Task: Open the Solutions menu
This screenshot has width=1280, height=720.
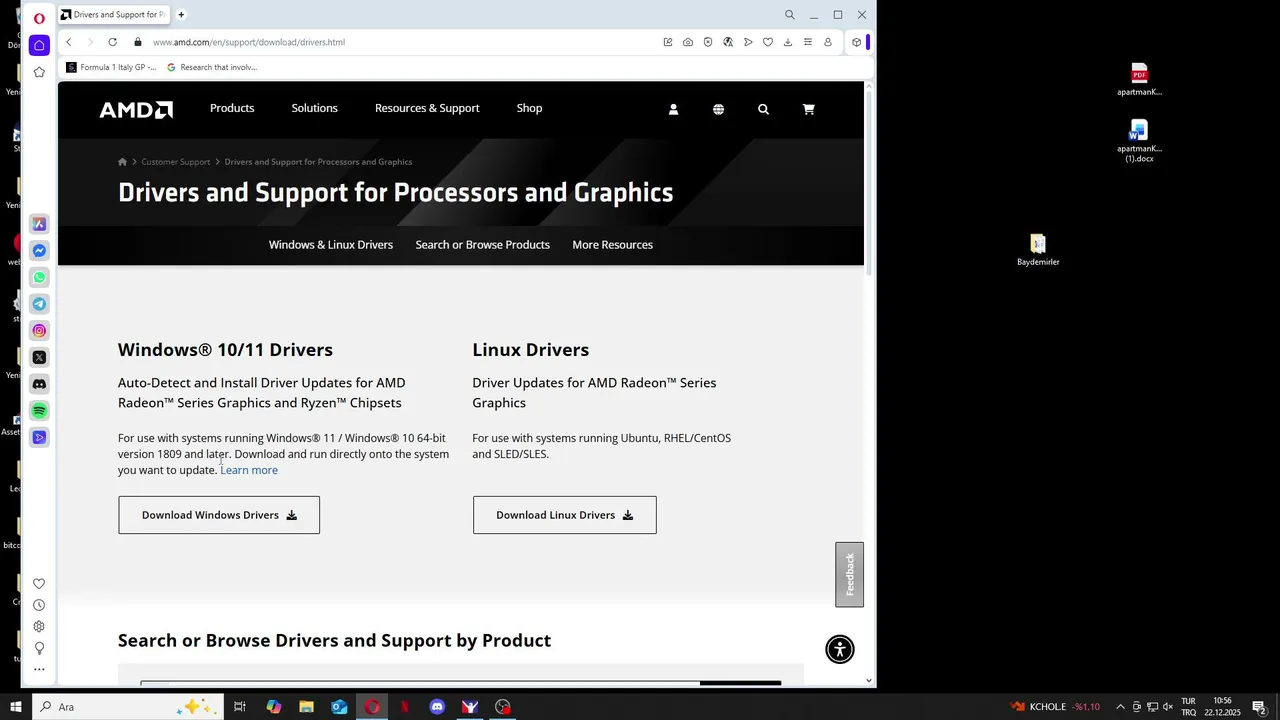Action: coord(314,108)
